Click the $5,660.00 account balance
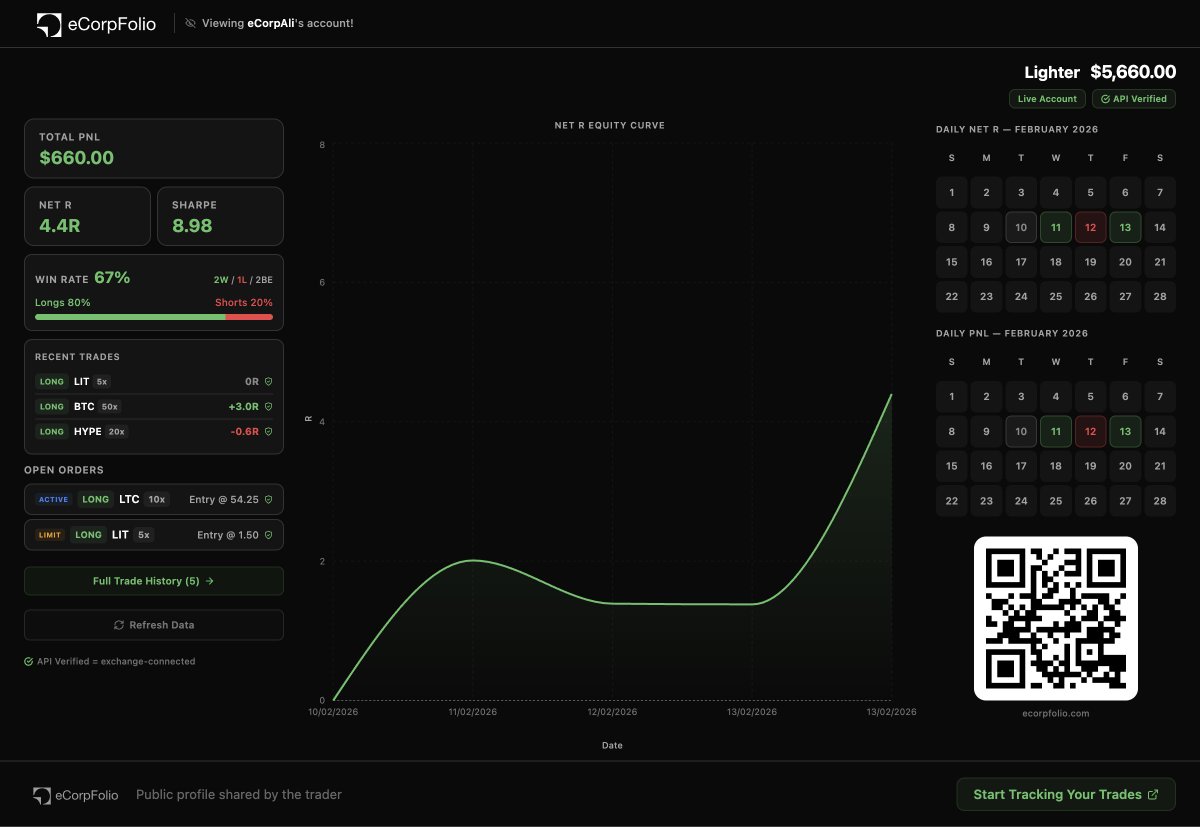The image size is (1200, 827). pos(1133,72)
